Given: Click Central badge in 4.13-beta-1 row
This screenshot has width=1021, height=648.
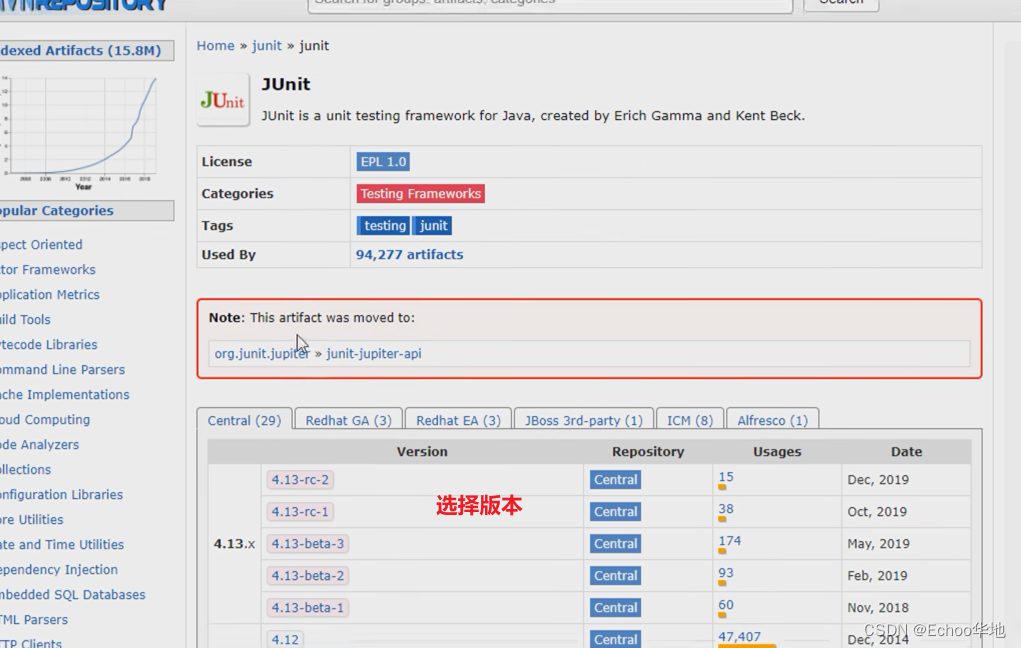Looking at the screenshot, I should coord(615,607).
